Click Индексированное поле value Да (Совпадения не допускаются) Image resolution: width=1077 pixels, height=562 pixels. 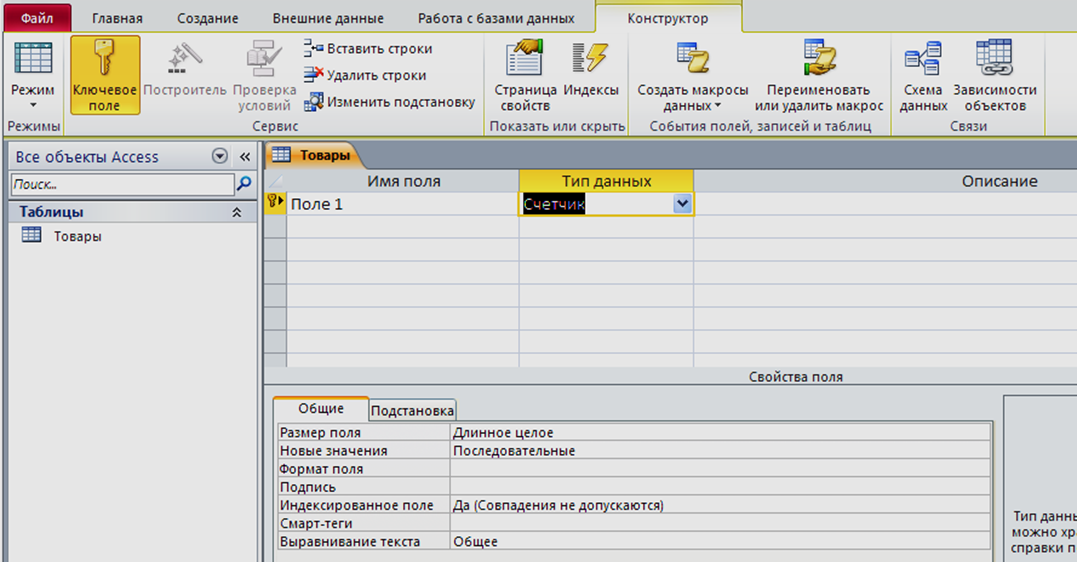pos(721,506)
